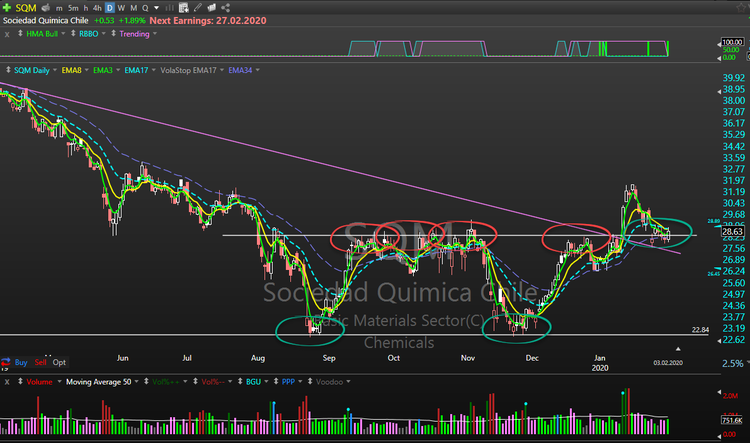
Task: Click the SQM ticker symbol field
Action: pyautogui.click(x=25, y=6)
